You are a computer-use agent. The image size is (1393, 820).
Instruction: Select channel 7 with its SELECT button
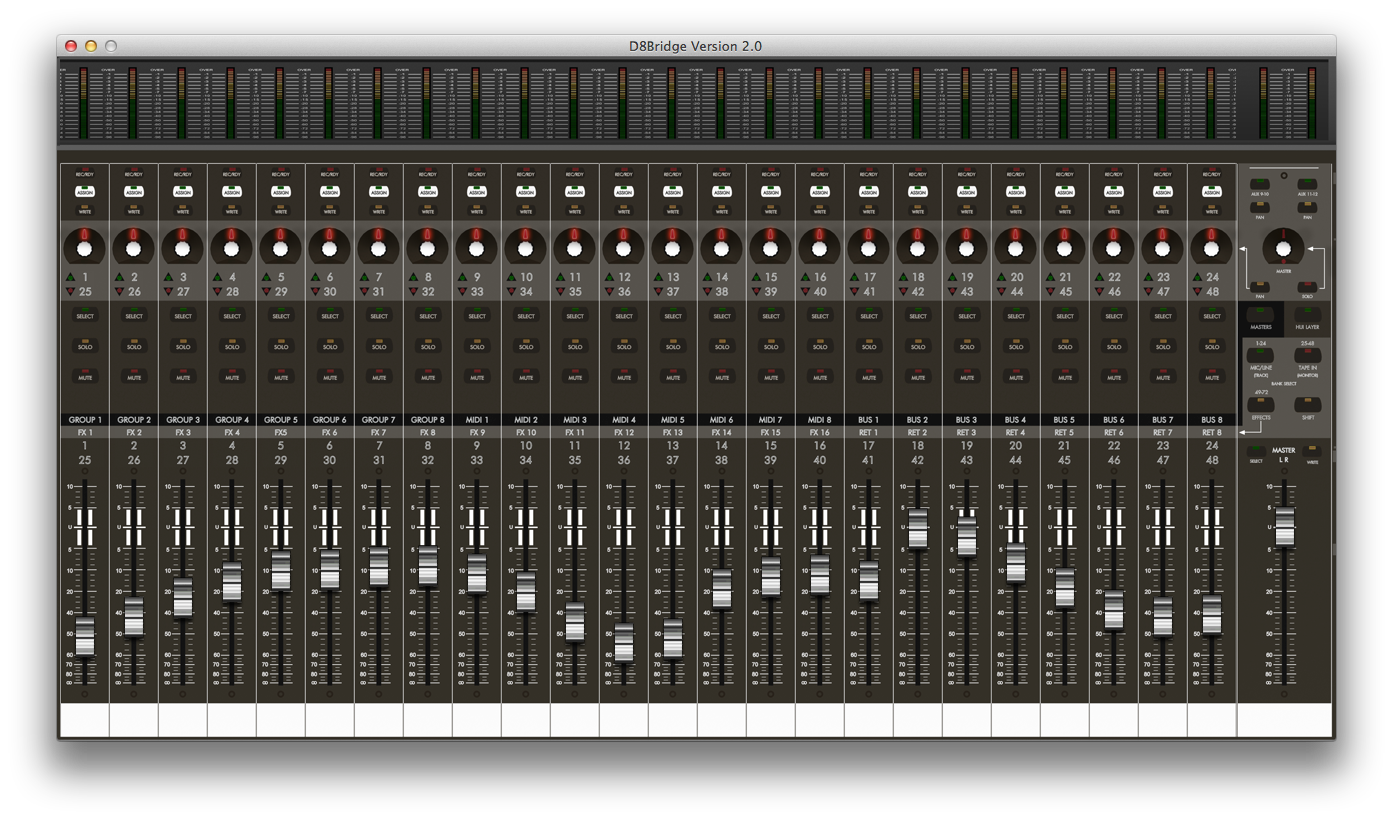tap(379, 314)
